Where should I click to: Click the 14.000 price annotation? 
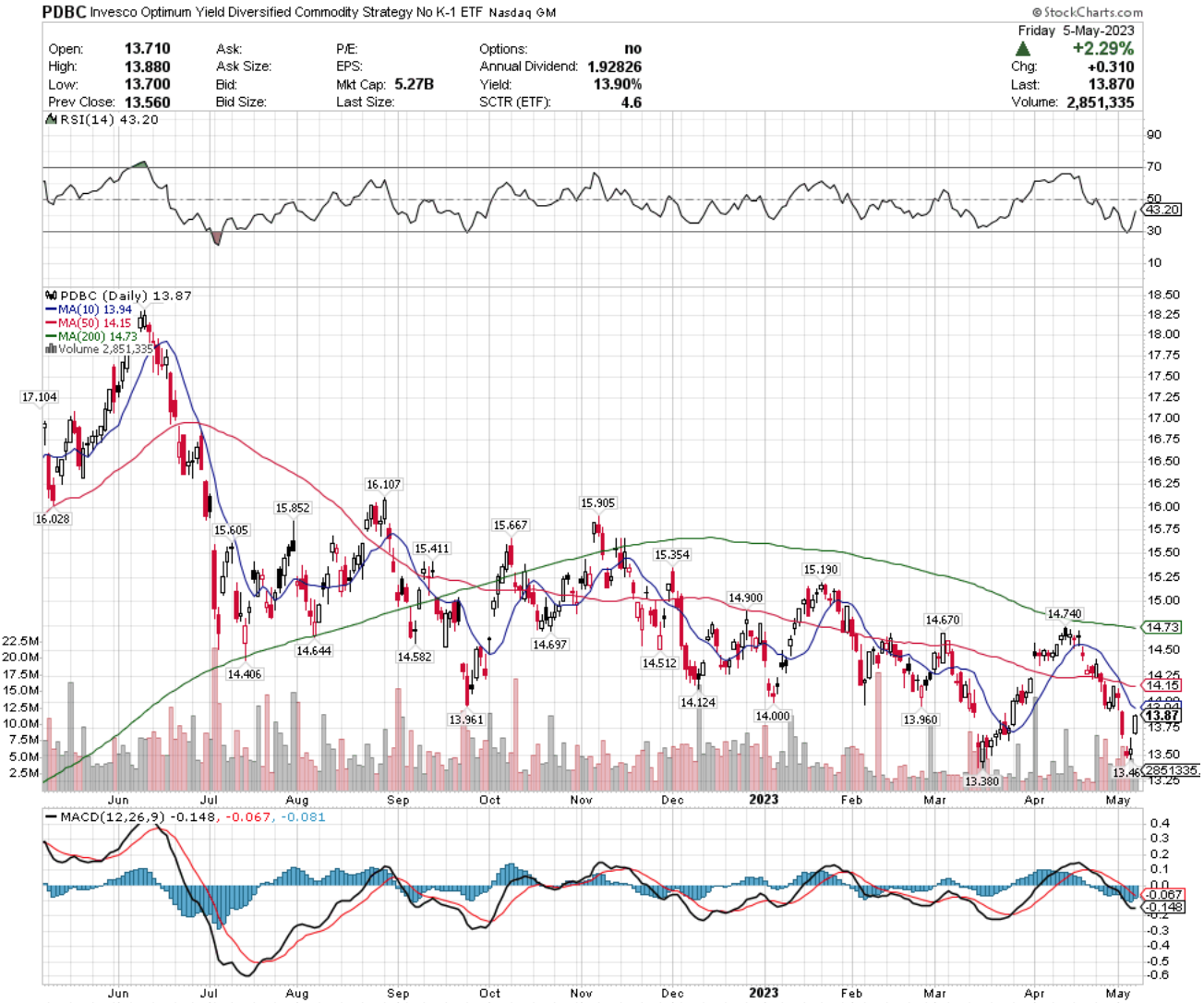(773, 716)
